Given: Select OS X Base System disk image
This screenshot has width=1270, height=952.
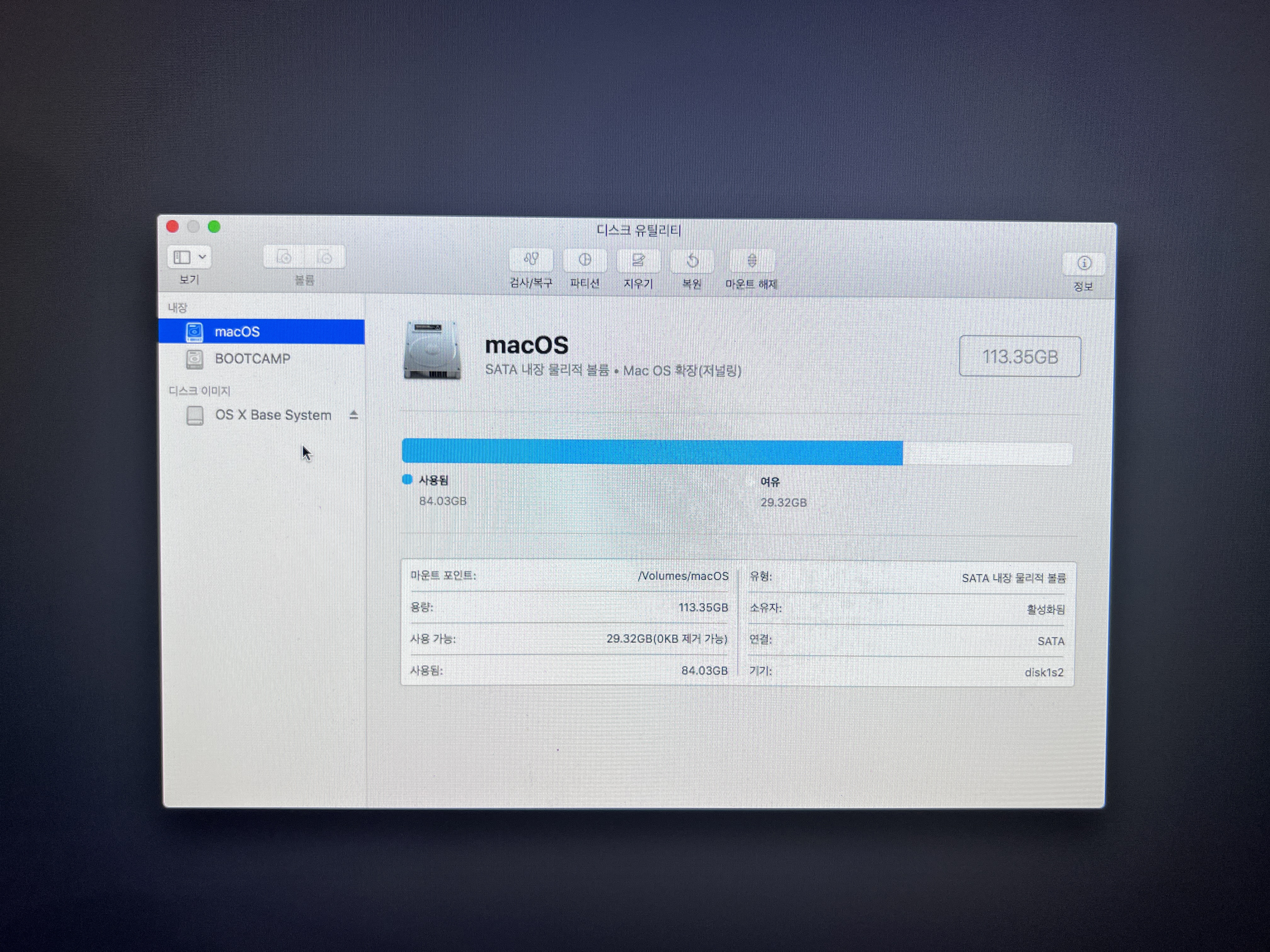Looking at the screenshot, I should pyautogui.click(x=273, y=415).
